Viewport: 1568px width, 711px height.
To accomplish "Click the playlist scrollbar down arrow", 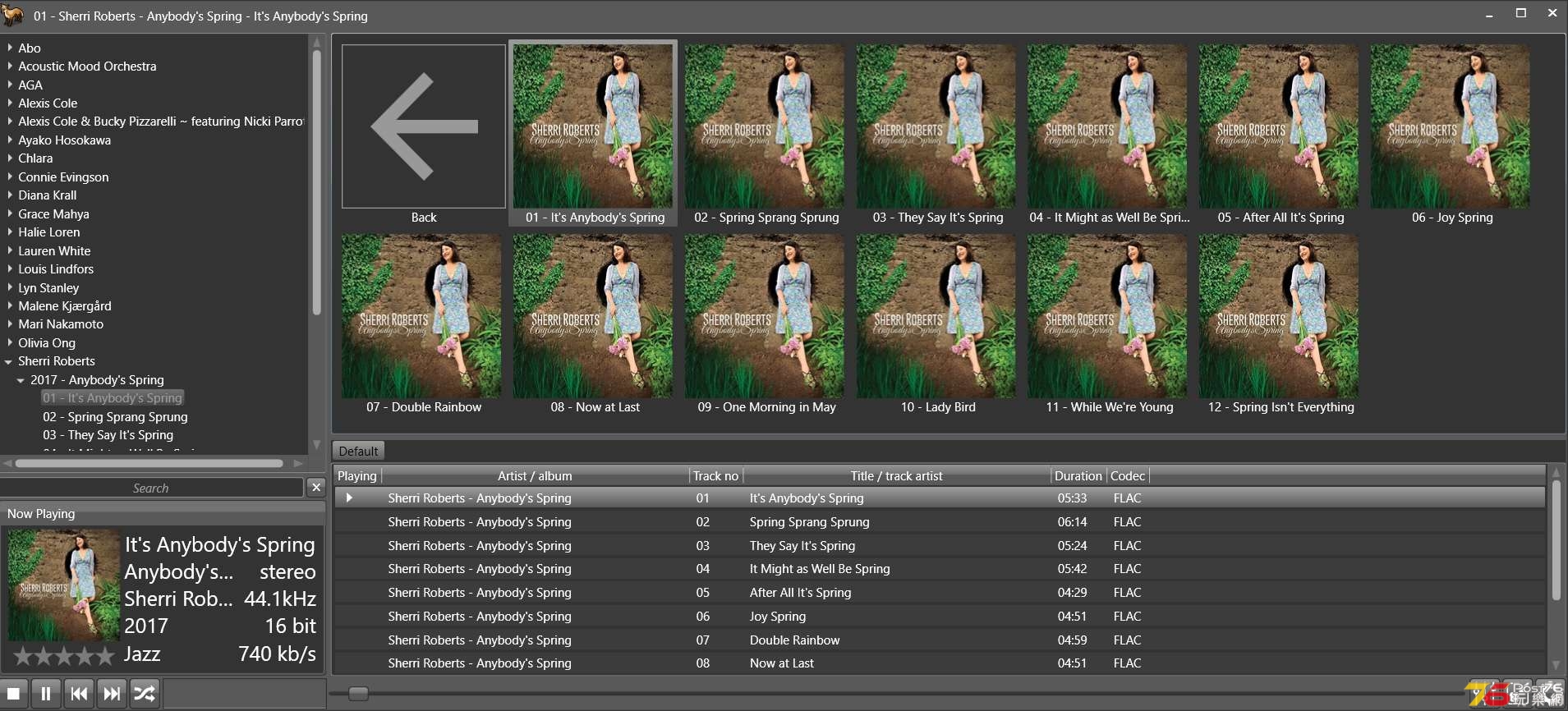I will 1555,665.
